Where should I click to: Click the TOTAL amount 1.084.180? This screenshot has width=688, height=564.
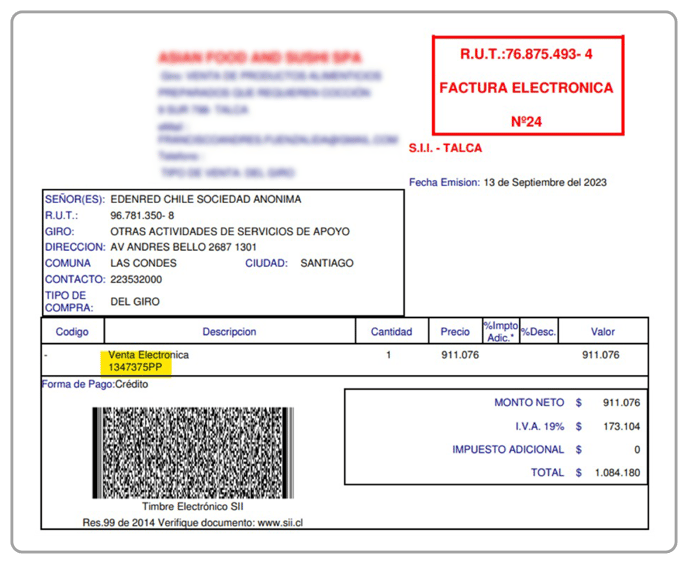tap(615, 472)
